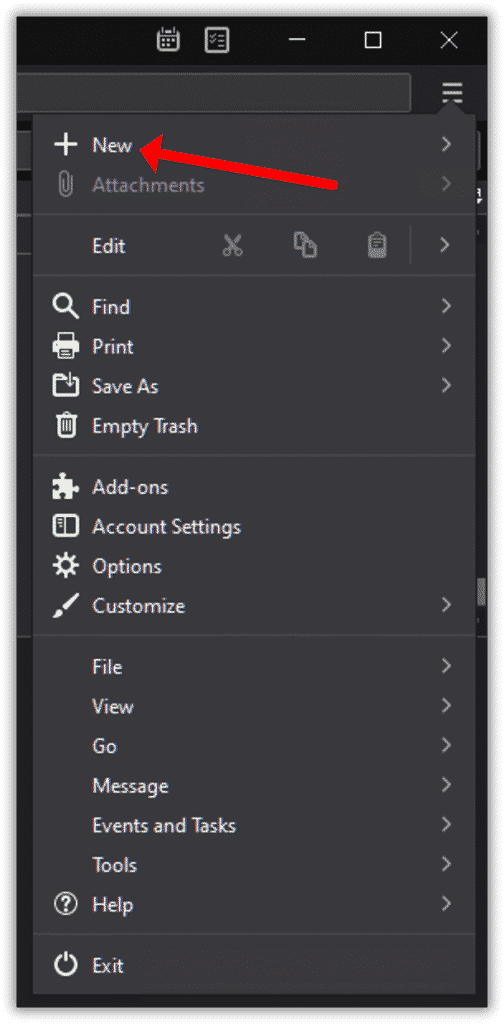Viewport: 504px width, 1024px height.
Task: Click the cut scissors icon
Action: pyautogui.click(x=232, y=246)
